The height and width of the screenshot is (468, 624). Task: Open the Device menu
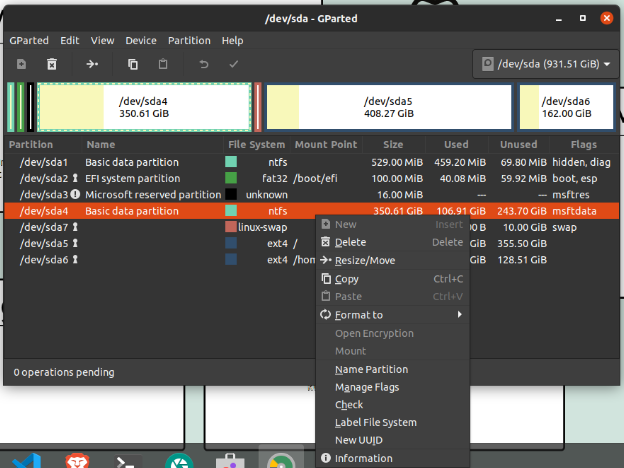(x=141, y=41)
